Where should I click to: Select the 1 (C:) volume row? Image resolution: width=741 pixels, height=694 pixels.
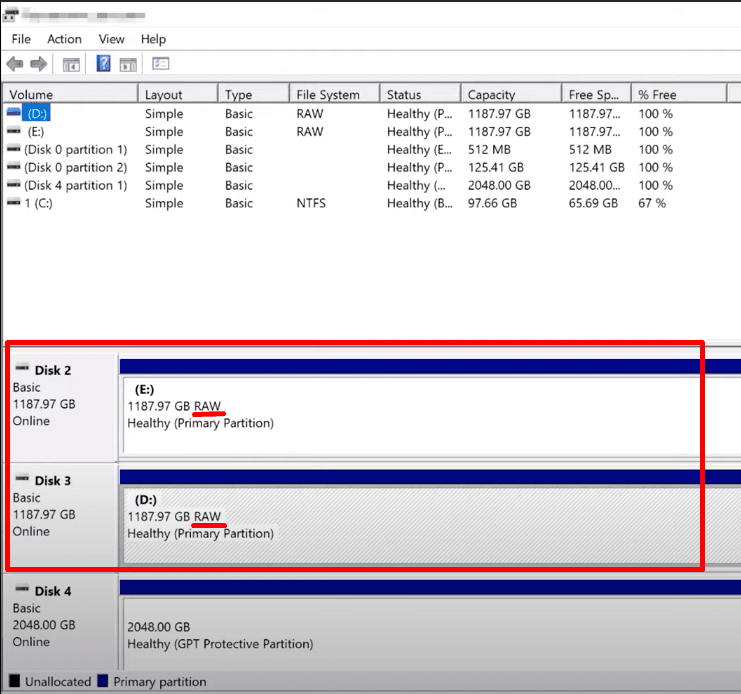click(x=39, y=203)
